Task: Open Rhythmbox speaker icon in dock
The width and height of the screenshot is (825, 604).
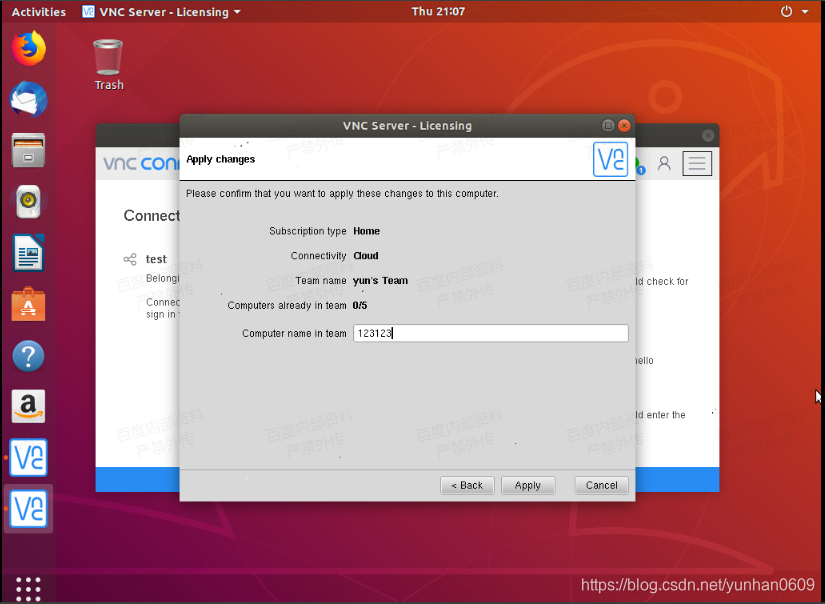Action: pos(28,201)
